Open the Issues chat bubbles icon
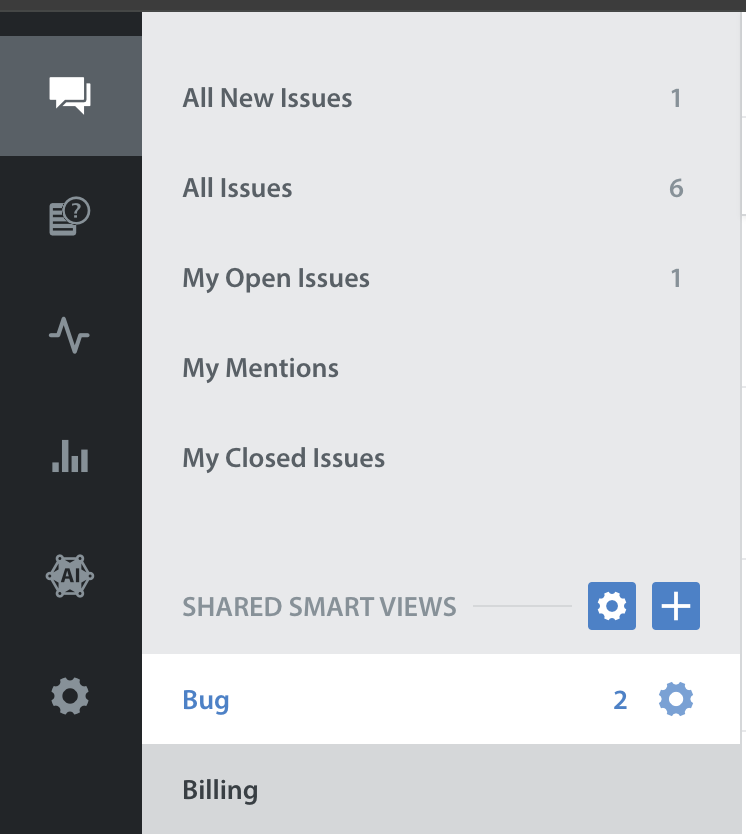 tap(70, 95)
